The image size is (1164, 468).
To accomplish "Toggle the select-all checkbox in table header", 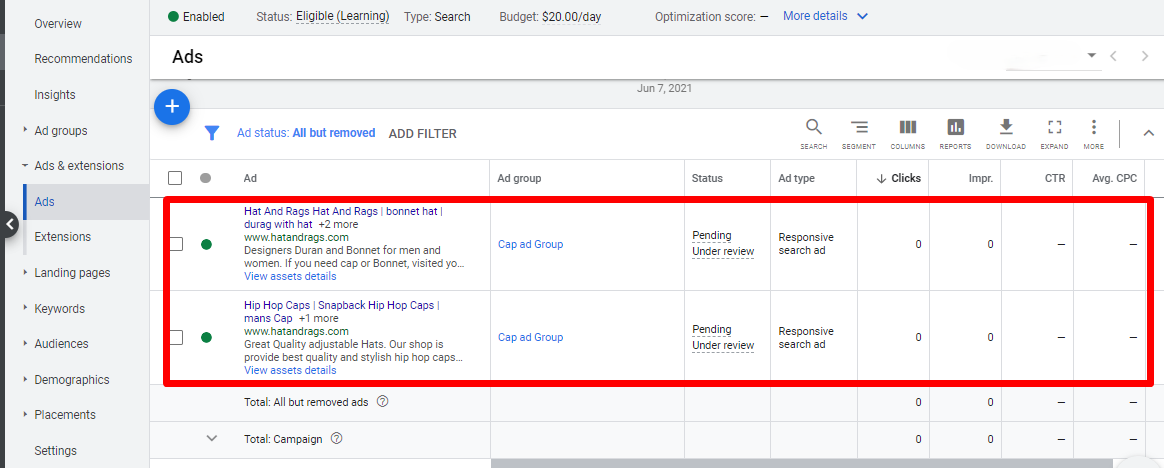I will (x=175, y=178).
